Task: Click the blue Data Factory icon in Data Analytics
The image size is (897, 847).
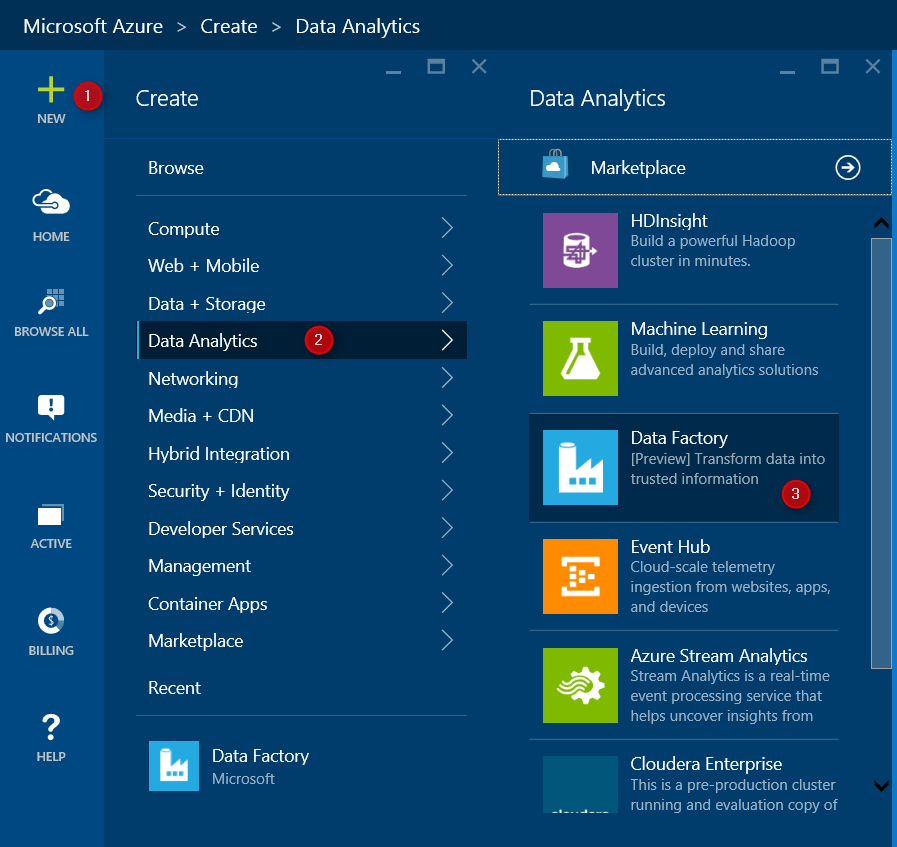Action: [580, 467]
